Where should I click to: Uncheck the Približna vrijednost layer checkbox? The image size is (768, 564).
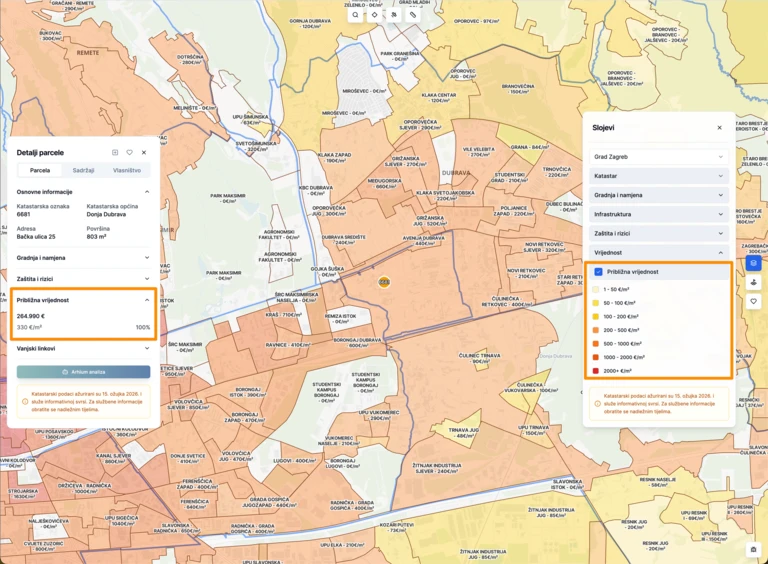[599, 272]
